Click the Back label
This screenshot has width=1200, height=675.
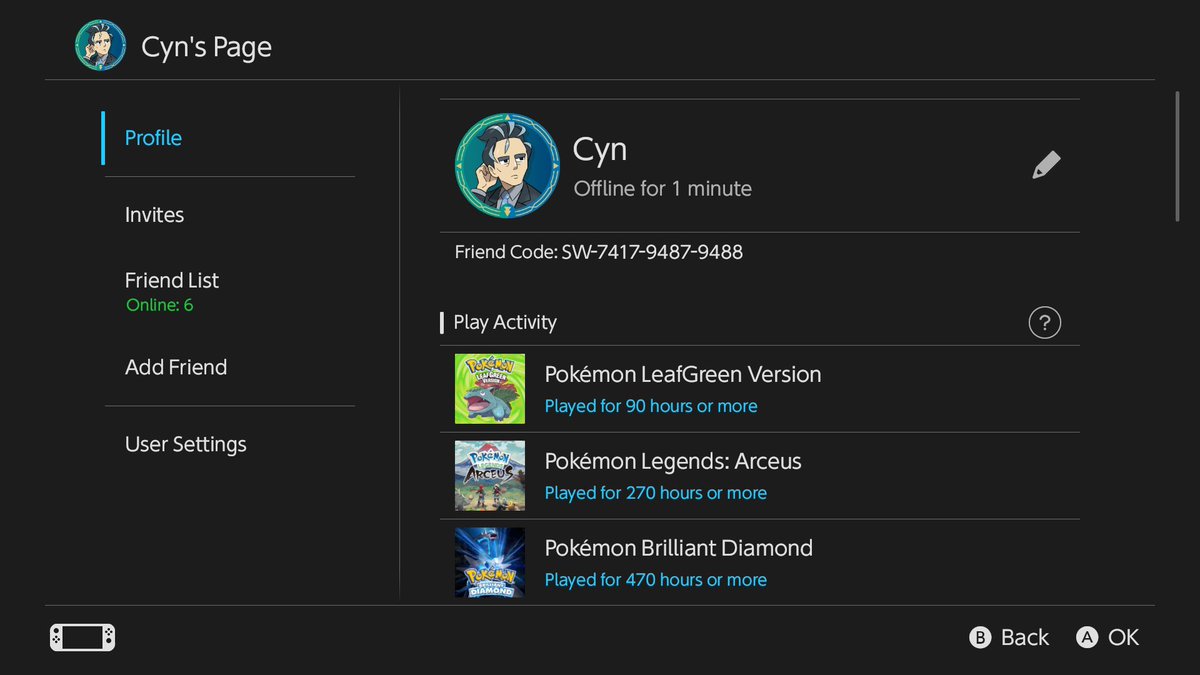coord(1025,637)
